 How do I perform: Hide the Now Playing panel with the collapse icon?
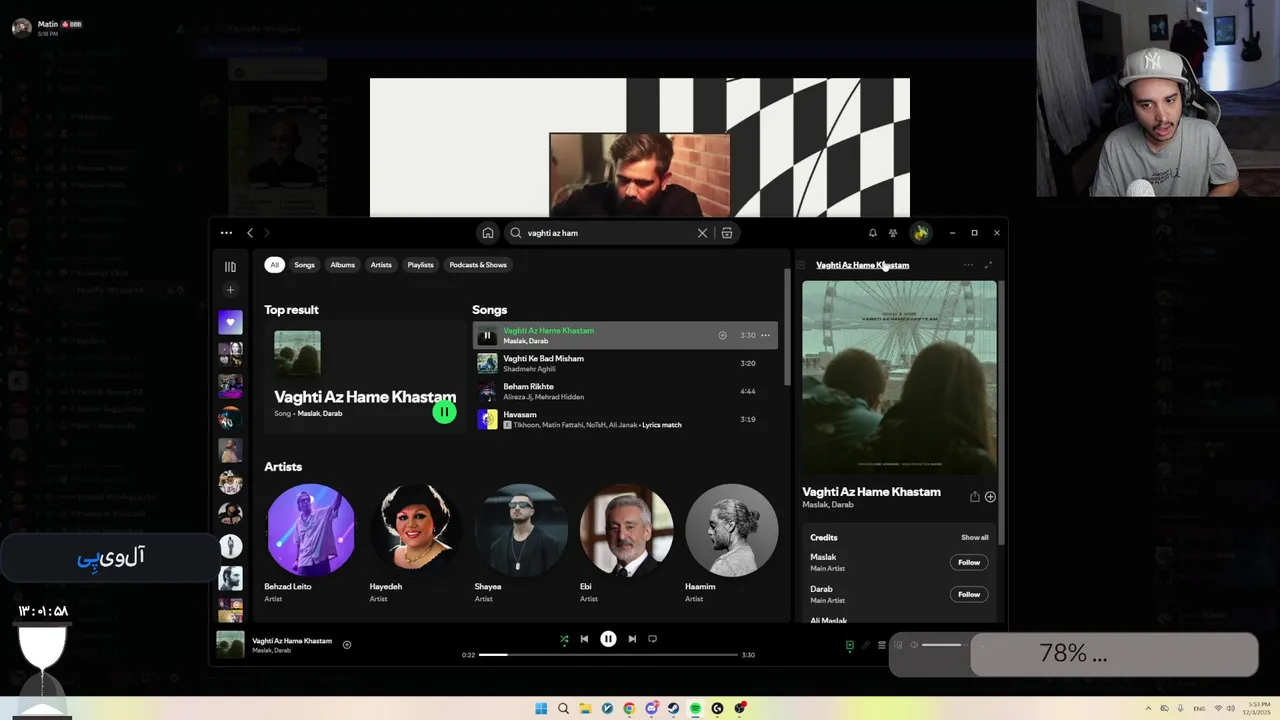(x=800, y=265)
